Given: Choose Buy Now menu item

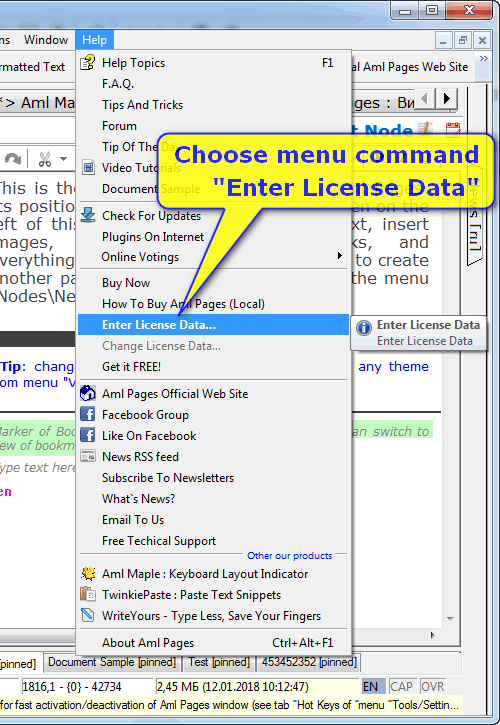Looking at the screenshot, I should 213,283.
